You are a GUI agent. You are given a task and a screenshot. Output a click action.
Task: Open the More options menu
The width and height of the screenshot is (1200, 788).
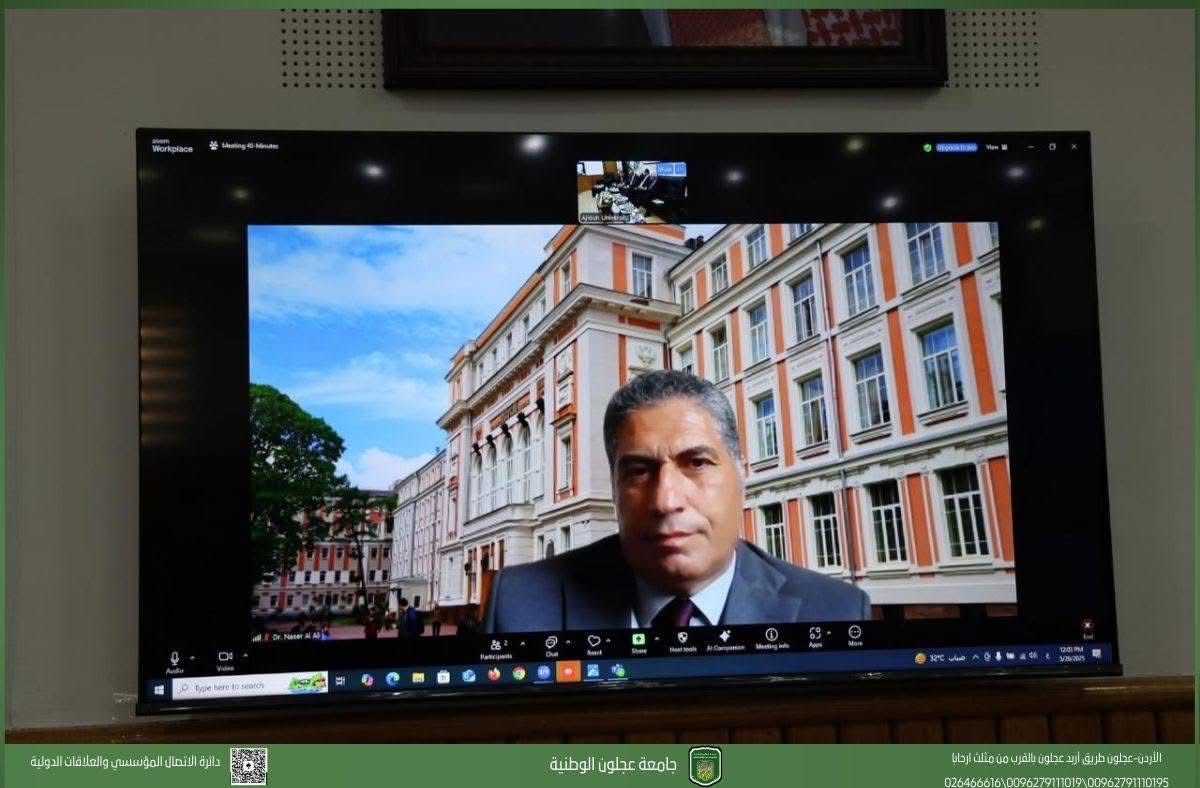tap(855, 632)
